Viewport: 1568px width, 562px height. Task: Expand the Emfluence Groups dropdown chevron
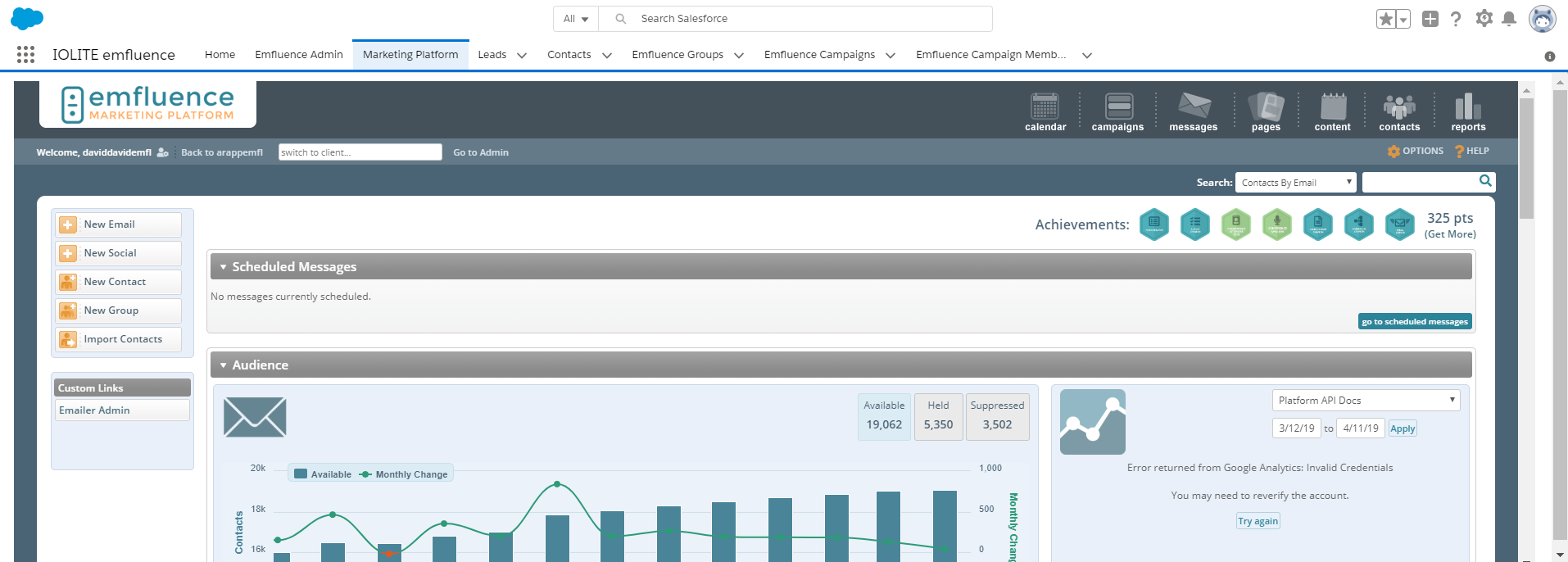[x=739, y=56]
